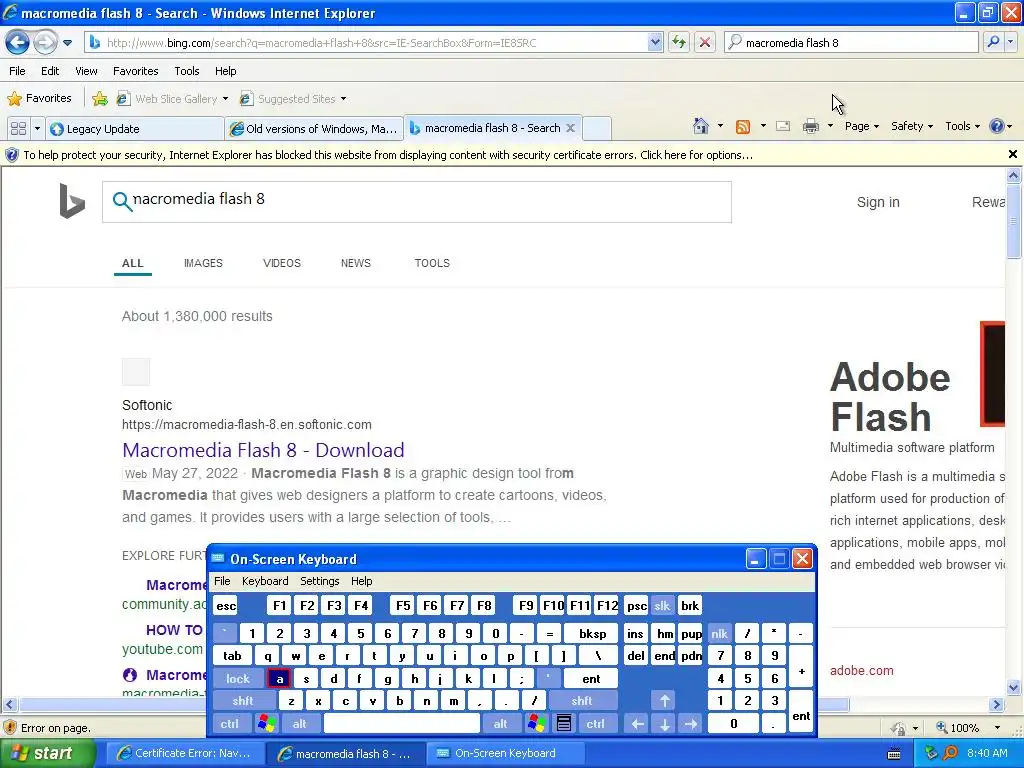Screen dimensions: 1024x768
Task: Open Help via blue question mark icon
Action: tap(997, 126)
